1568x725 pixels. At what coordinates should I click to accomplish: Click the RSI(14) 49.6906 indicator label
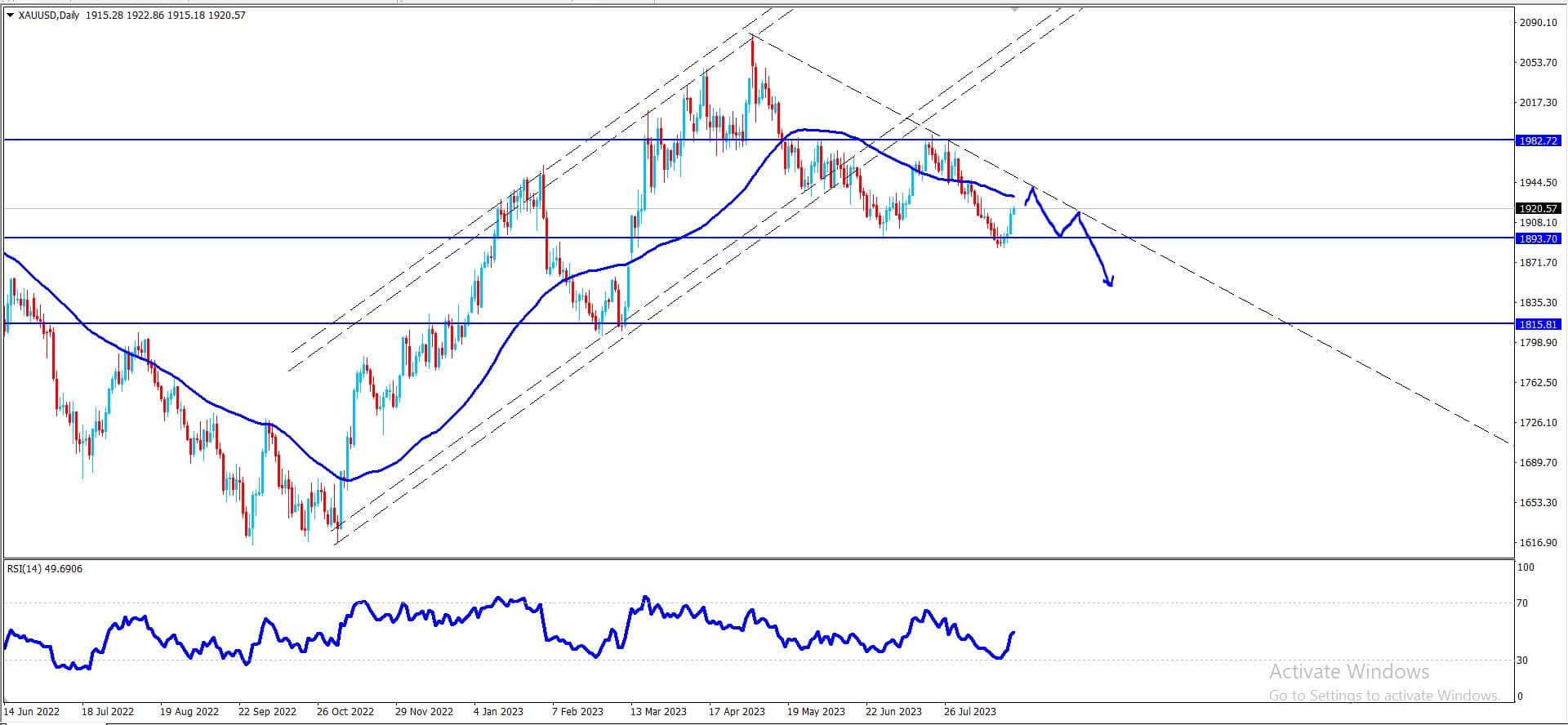coord(45,569)
